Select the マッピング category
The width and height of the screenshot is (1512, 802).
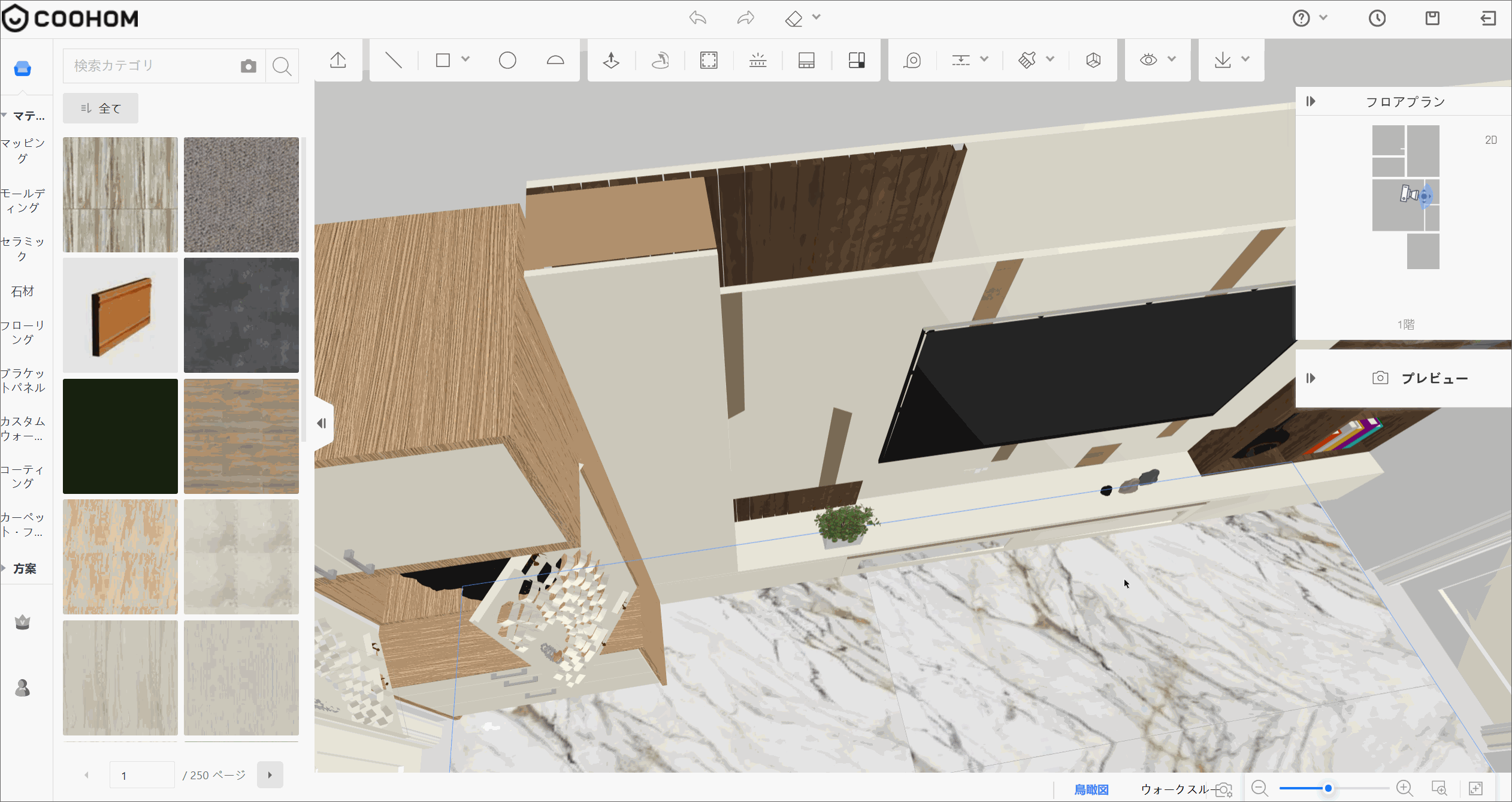23,150
